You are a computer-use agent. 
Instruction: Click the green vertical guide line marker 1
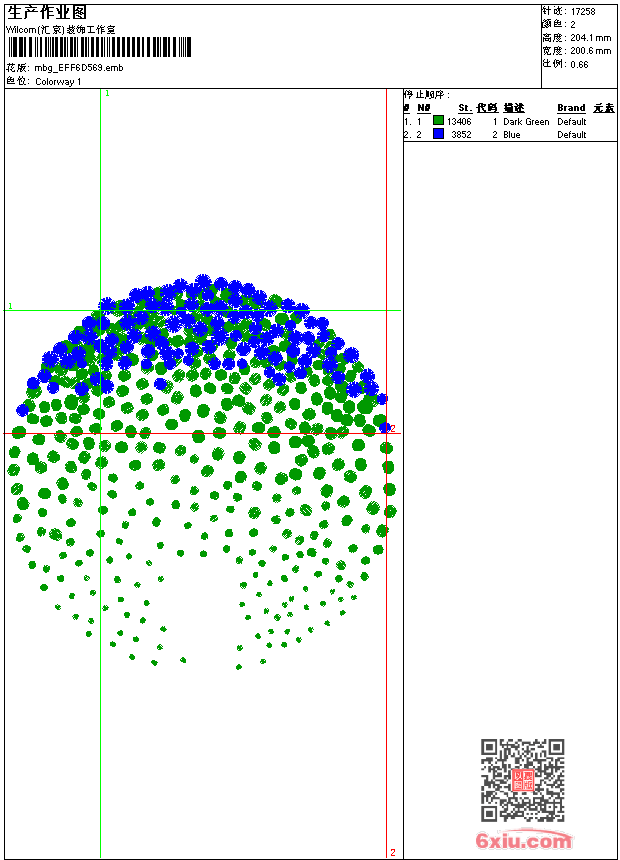(107, 93)
